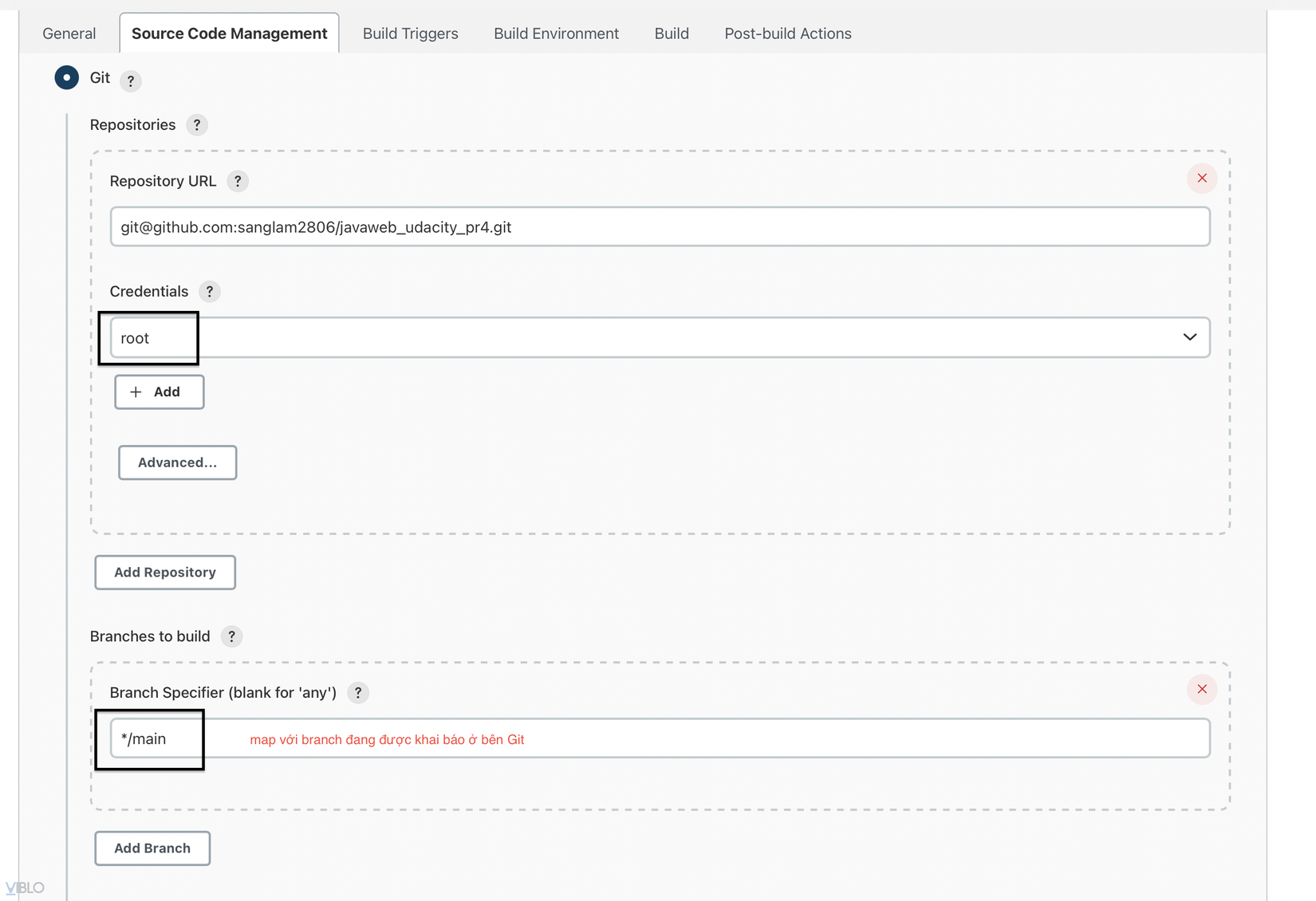This screenshot has height=901, width=1316.
Task: Go to the Build Environment tab
Action: click(x=556, y=33)
